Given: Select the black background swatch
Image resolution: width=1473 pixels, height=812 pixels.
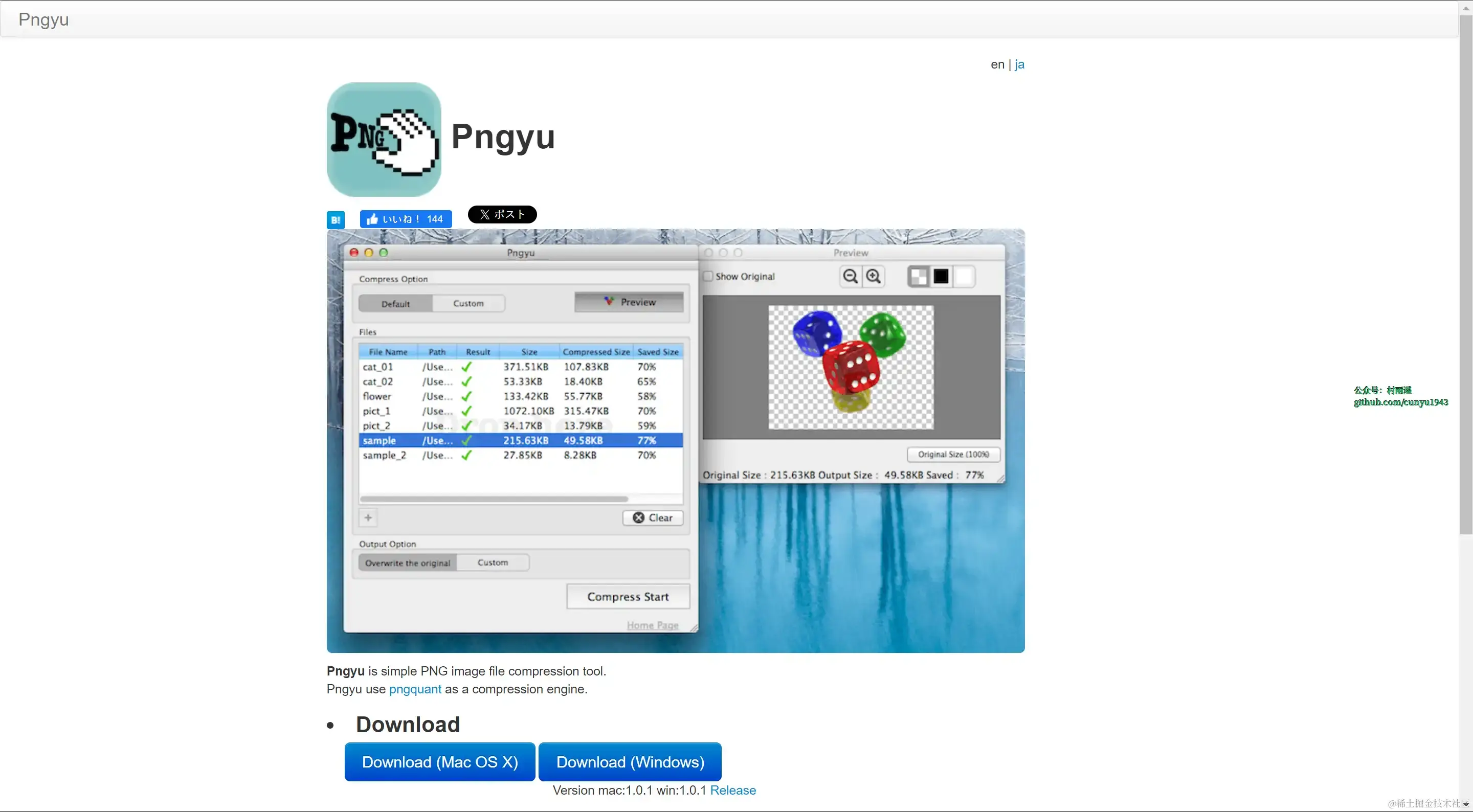Looking at the screenshot, I should [941, 277].
